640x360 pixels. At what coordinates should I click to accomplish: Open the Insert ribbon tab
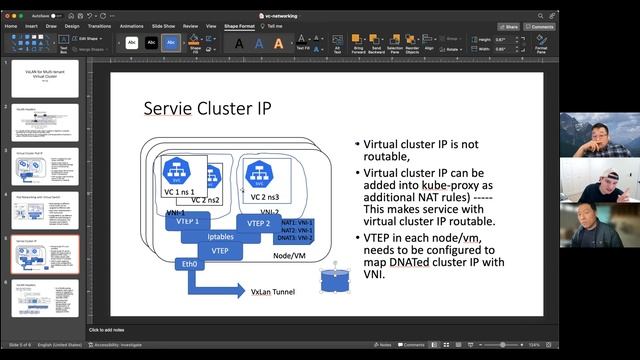pos(31,26)
